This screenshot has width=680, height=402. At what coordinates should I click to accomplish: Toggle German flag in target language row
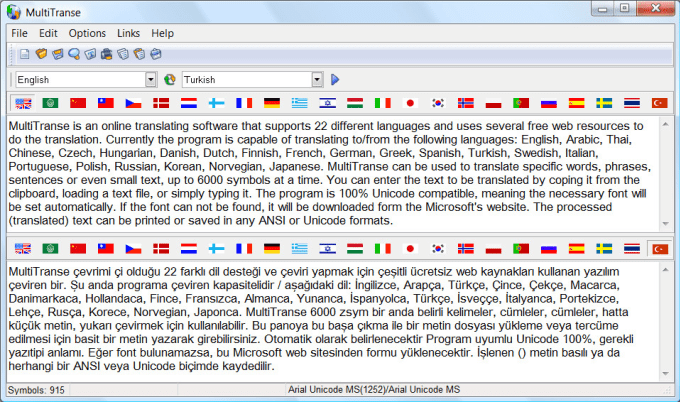(x=272, y=249)
